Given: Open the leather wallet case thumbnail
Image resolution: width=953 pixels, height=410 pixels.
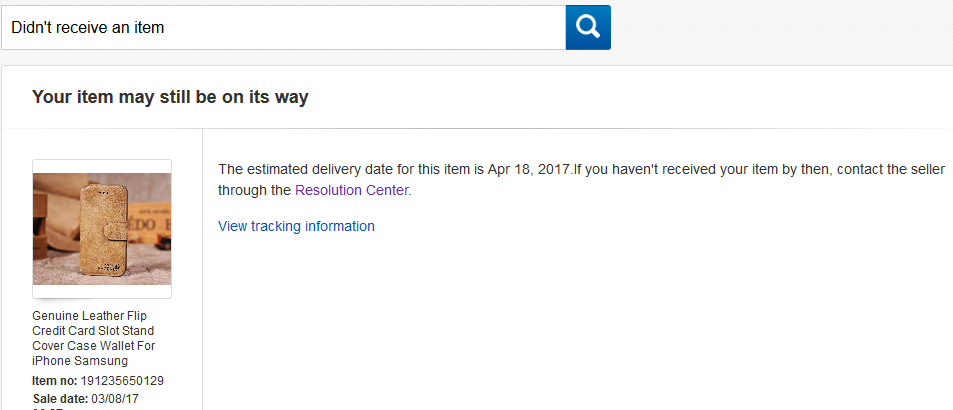Looking at the screenshot, I should [x=102, y=228].
